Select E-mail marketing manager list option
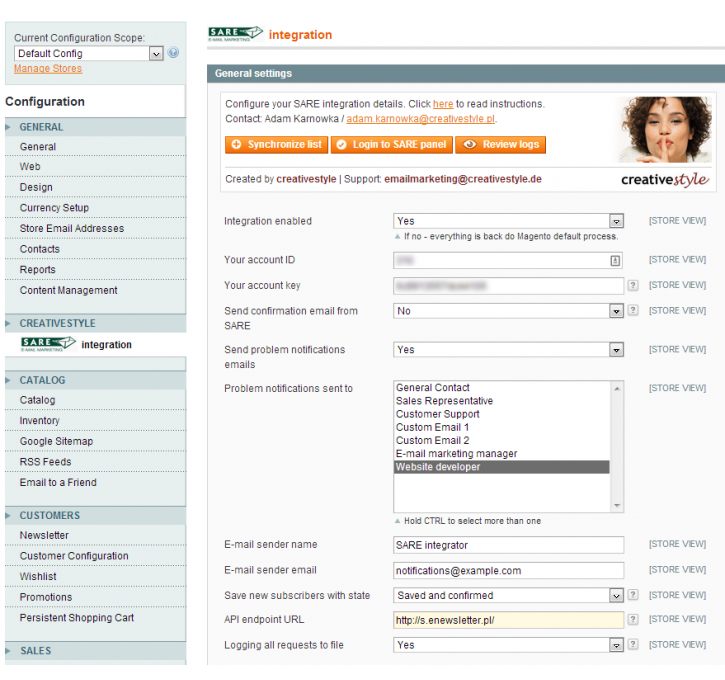 [502, 454]
